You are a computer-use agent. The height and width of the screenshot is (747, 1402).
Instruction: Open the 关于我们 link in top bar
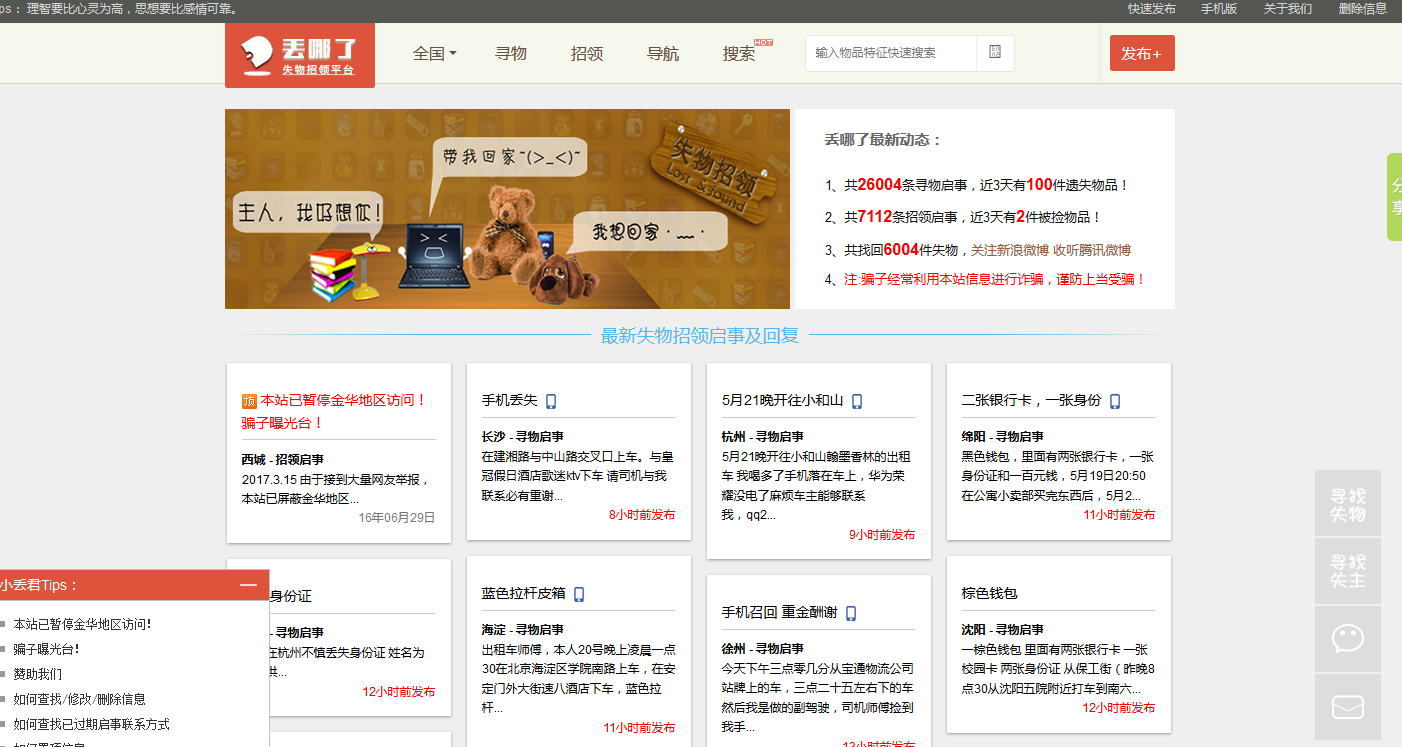click(x=1287, y=9)
